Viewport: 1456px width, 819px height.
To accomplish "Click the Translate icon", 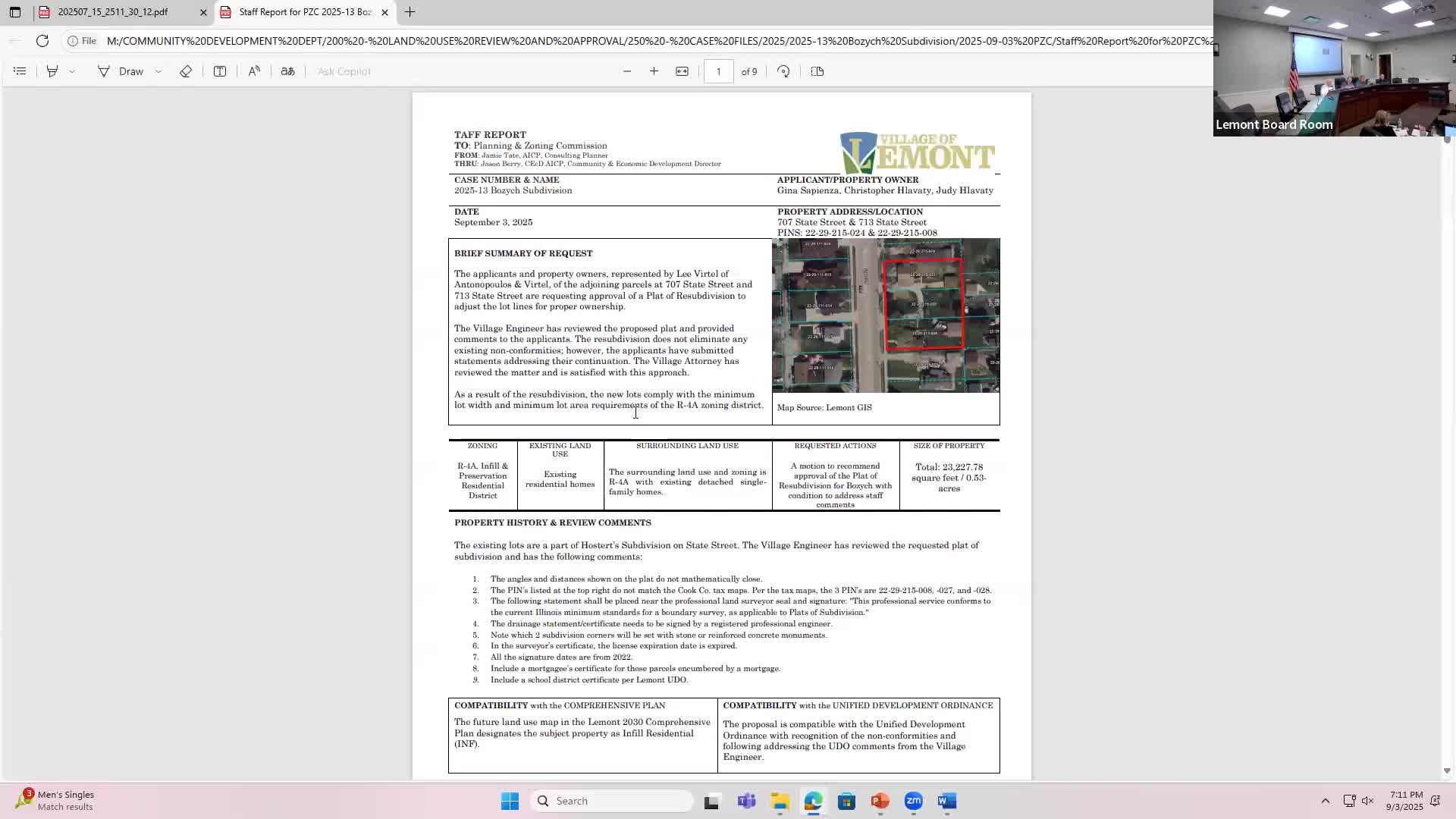I will 288,71.
